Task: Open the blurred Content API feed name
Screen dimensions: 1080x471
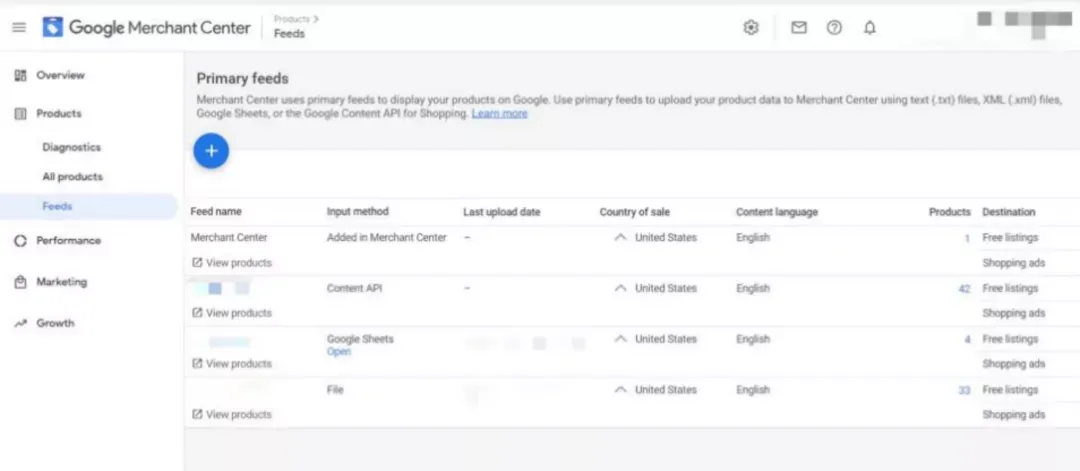Action: tap(219, 289)
